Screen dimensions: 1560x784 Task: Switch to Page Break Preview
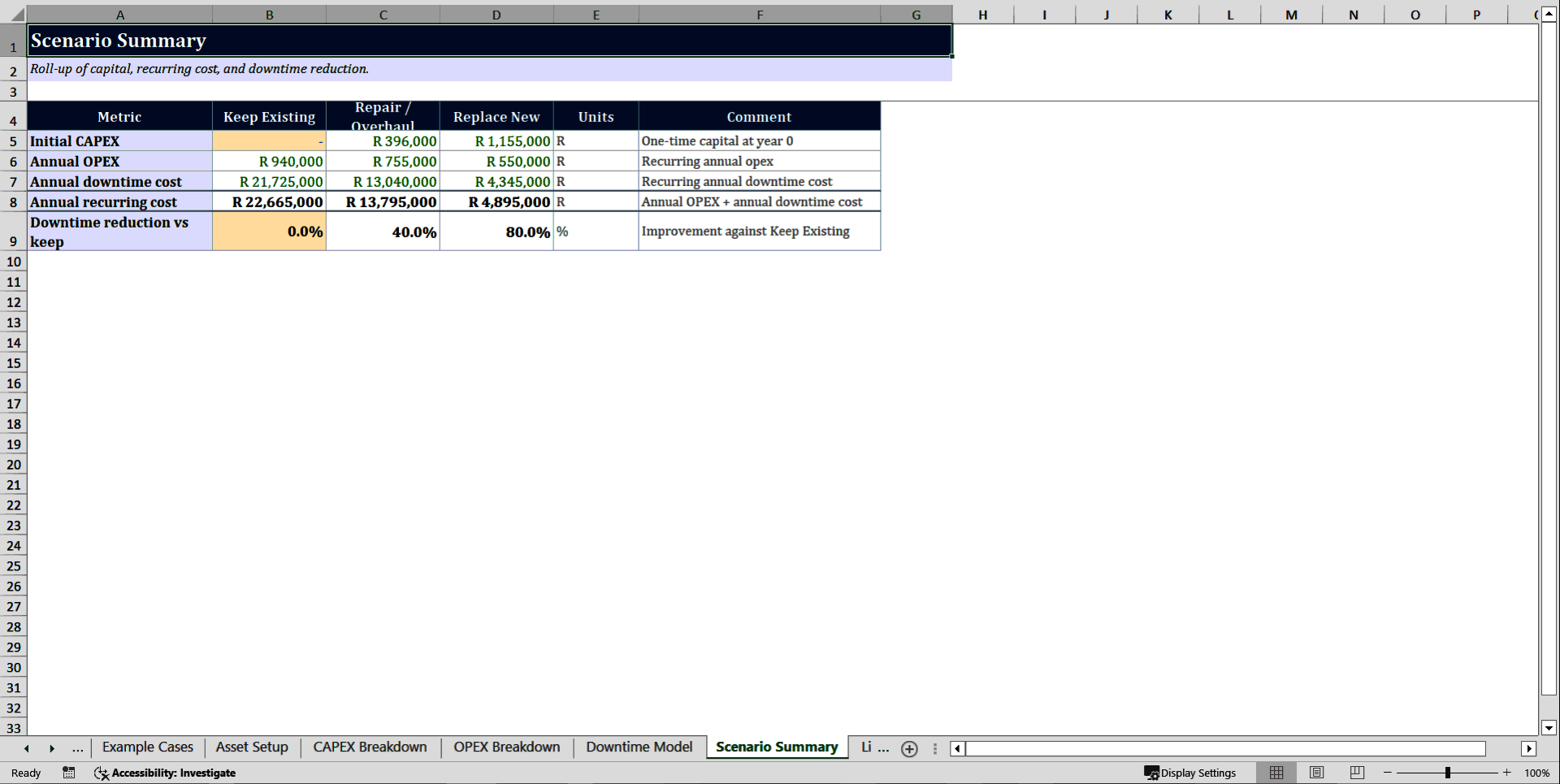tap(1357, 773)
